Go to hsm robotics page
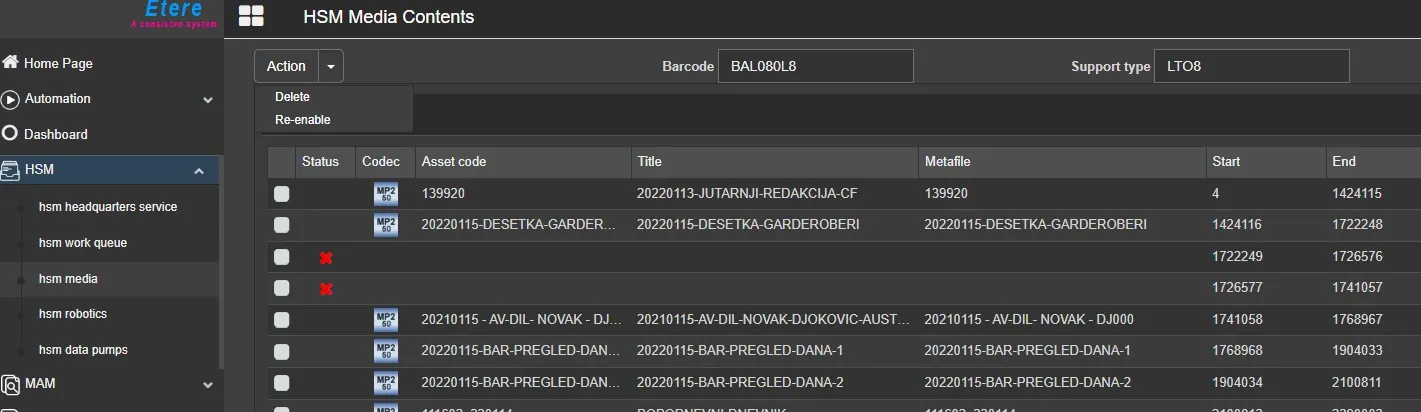Viewport: 1421px width, 412px height. tap(72, 314)
